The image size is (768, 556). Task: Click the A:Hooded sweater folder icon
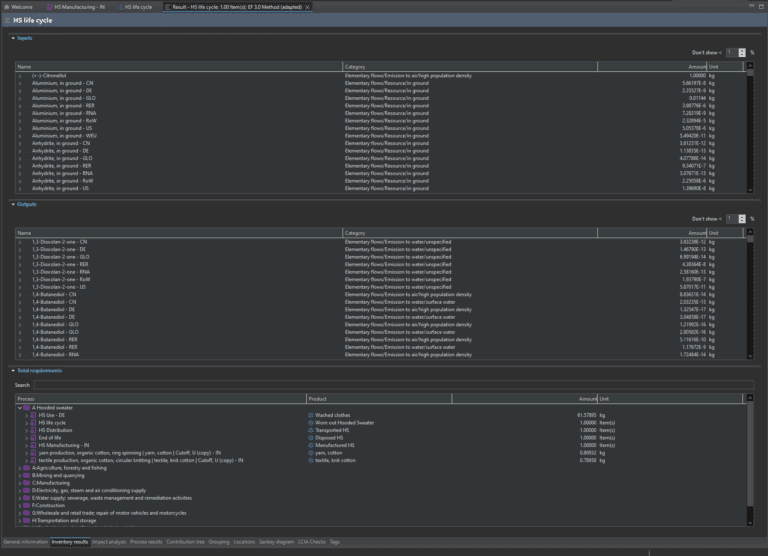27,408
